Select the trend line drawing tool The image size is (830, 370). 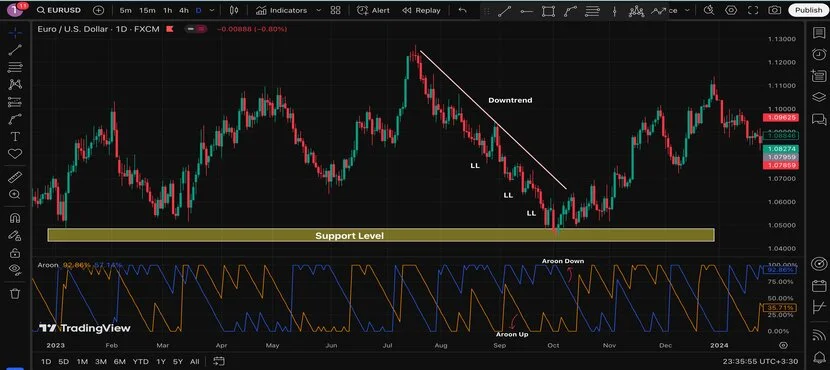point(15,50)
